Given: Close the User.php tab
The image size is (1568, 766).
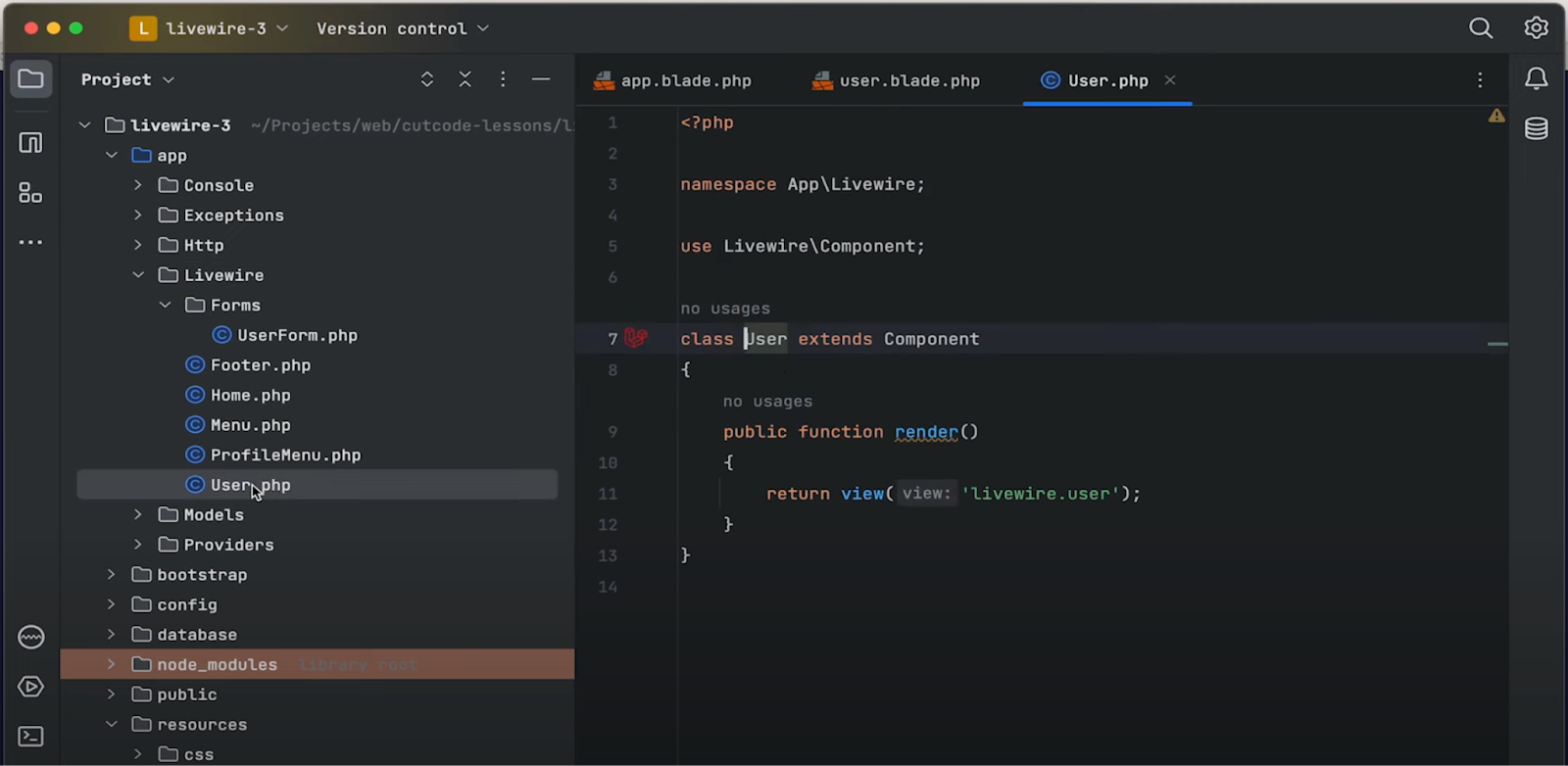Looking at the screenshot, I should pyautogui.click(x=1170, y=80).
